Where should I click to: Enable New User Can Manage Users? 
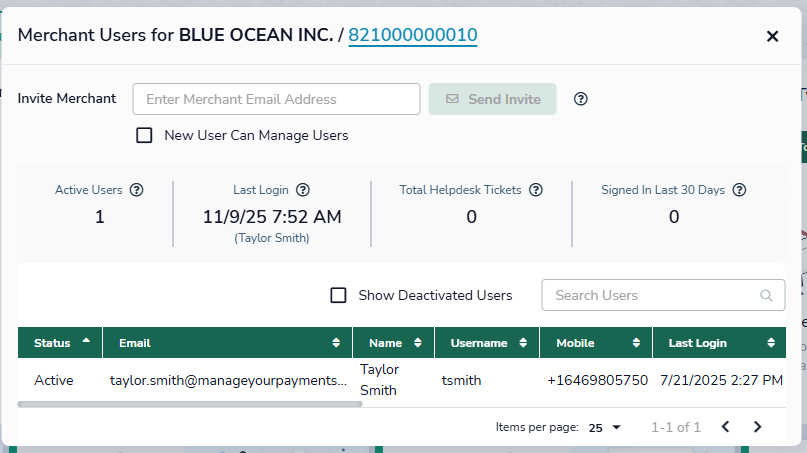click(144, 135)
